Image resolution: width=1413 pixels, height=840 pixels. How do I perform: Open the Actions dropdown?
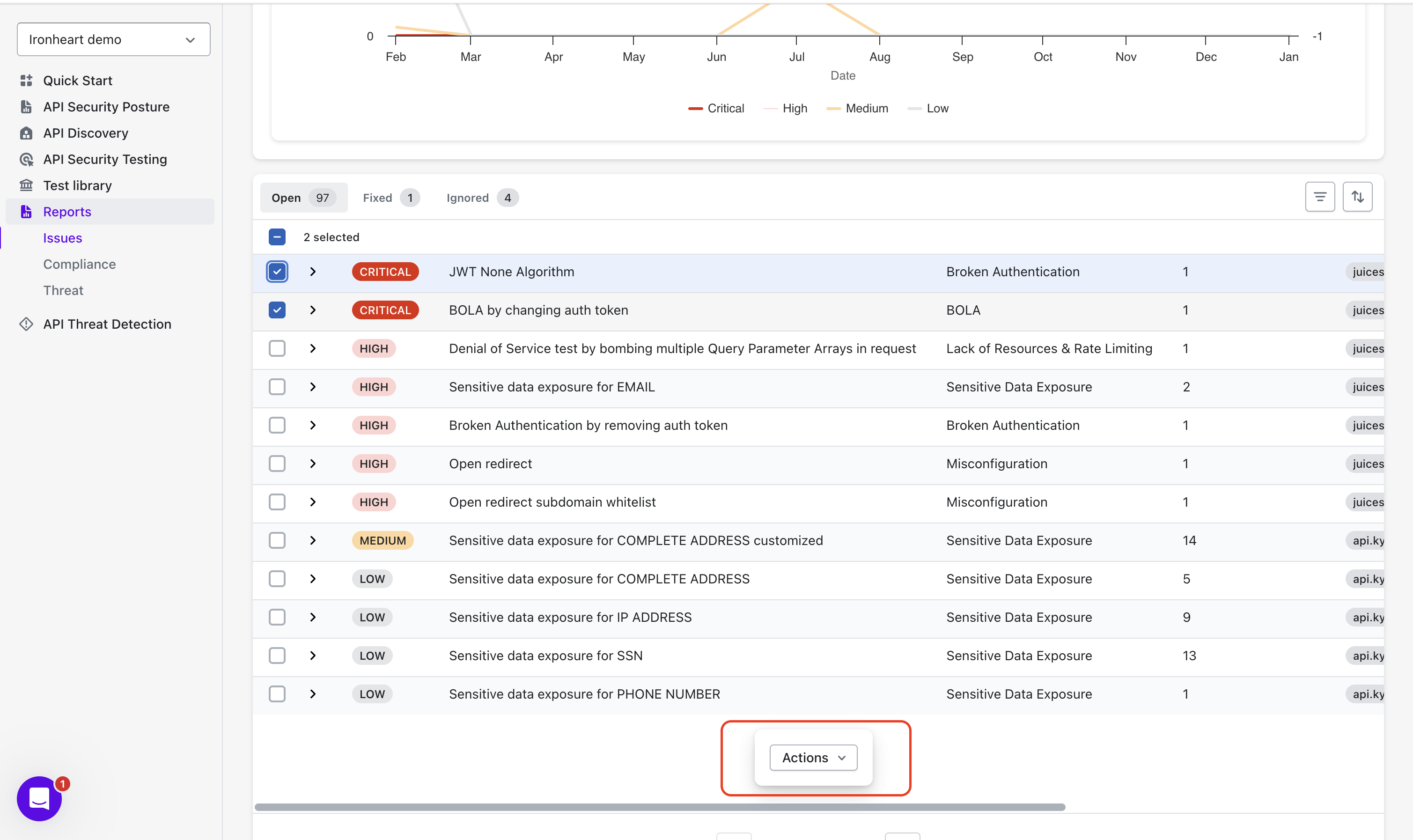813,758
